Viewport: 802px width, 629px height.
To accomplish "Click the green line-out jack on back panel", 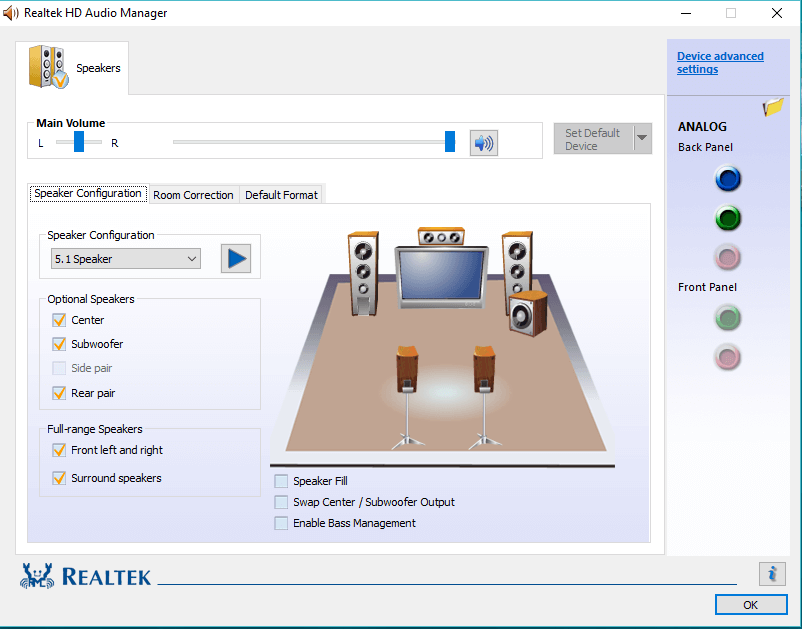I will click(727, 218).
